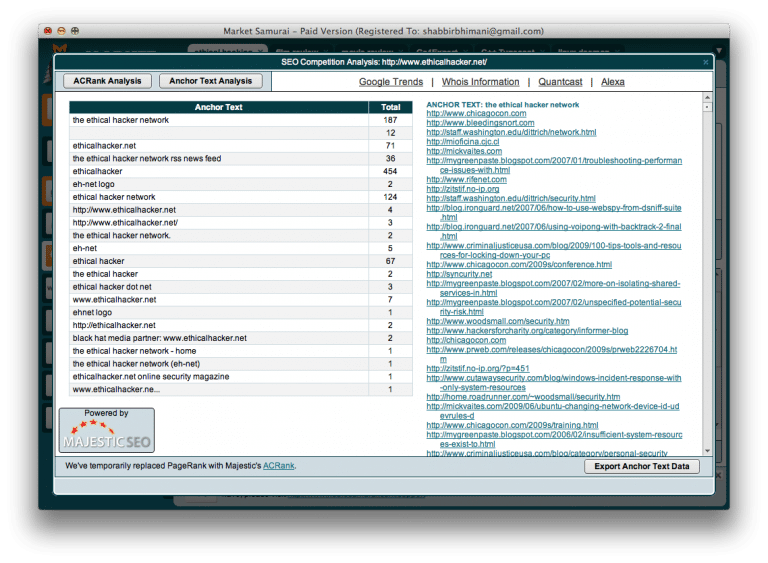This screenshot has width=768, height=563.
Task: Select the 'eh-net' anchor row
Action: tap(240, 248)
